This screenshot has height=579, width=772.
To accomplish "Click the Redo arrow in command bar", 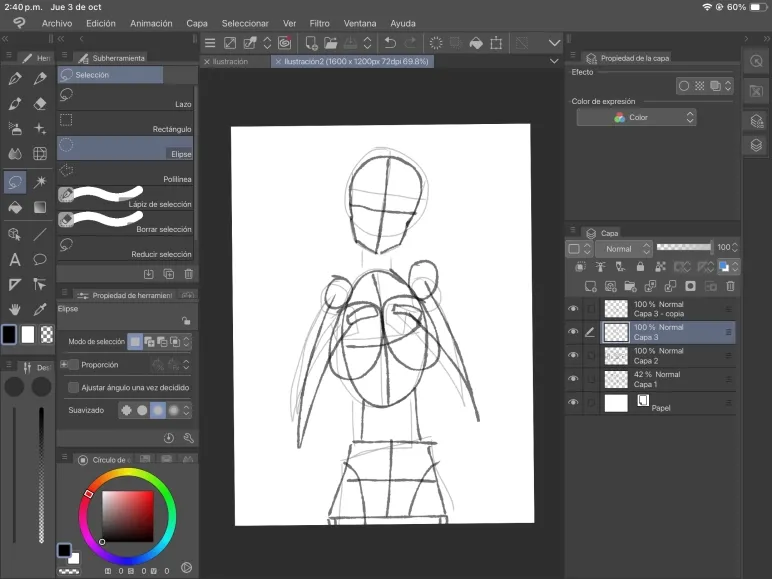I will coord(410,43).
